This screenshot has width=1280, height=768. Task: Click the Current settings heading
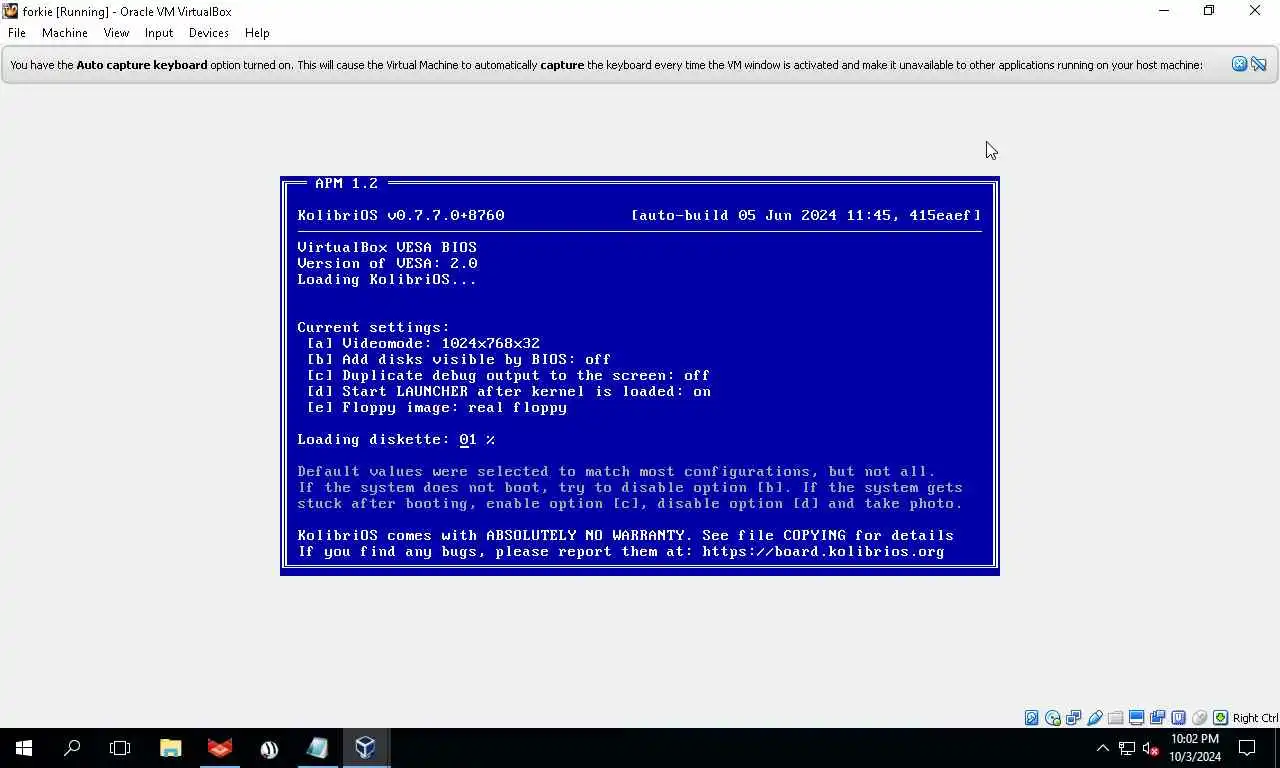(373, 327)
